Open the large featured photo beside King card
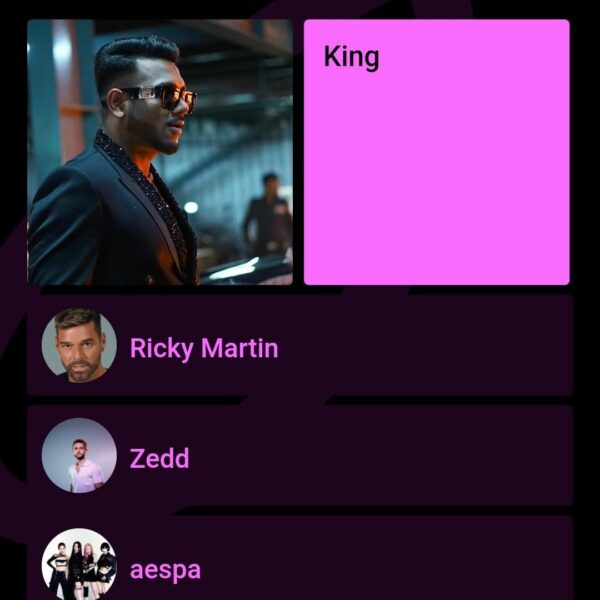 [160, 152]
